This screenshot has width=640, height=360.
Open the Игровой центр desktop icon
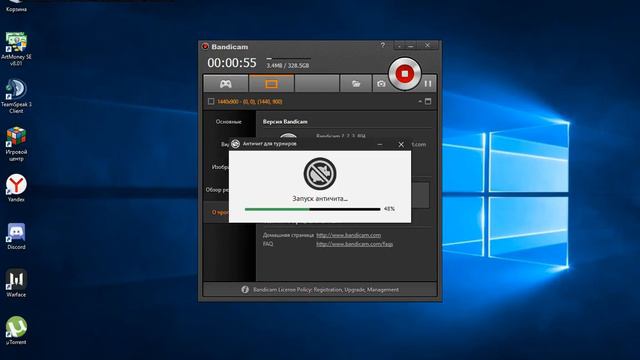(x=16, y=144)
